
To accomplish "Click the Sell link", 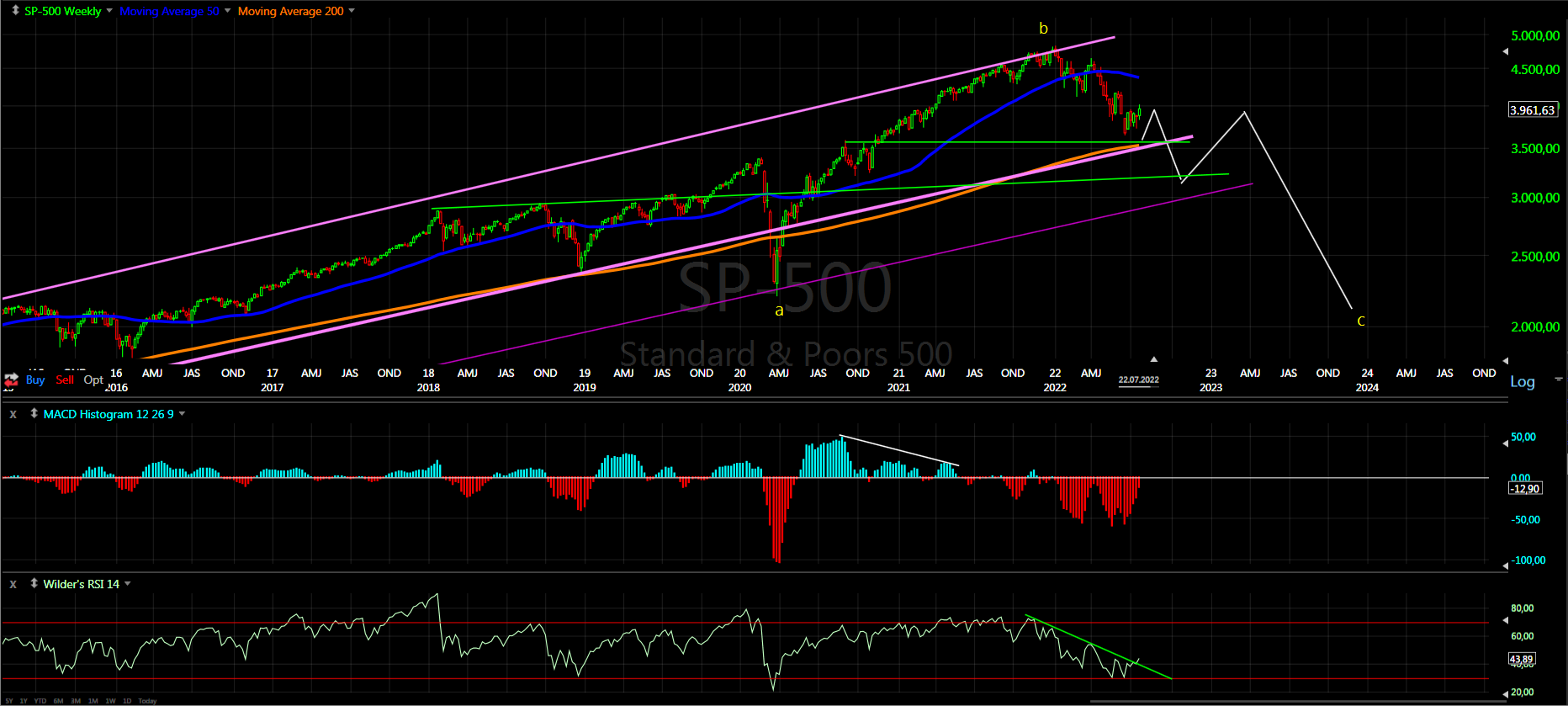I will (65, 380).
